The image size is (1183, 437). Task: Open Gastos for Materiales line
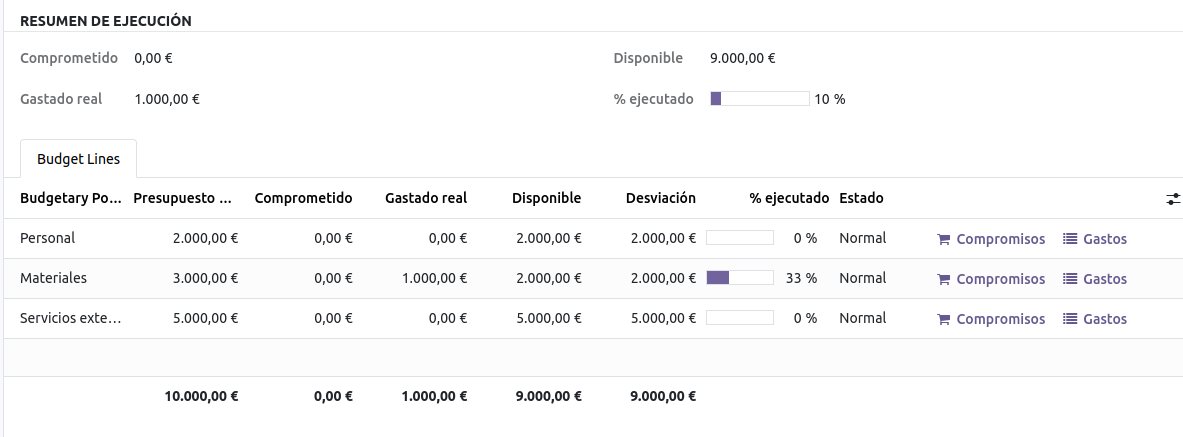point(1095,279)
